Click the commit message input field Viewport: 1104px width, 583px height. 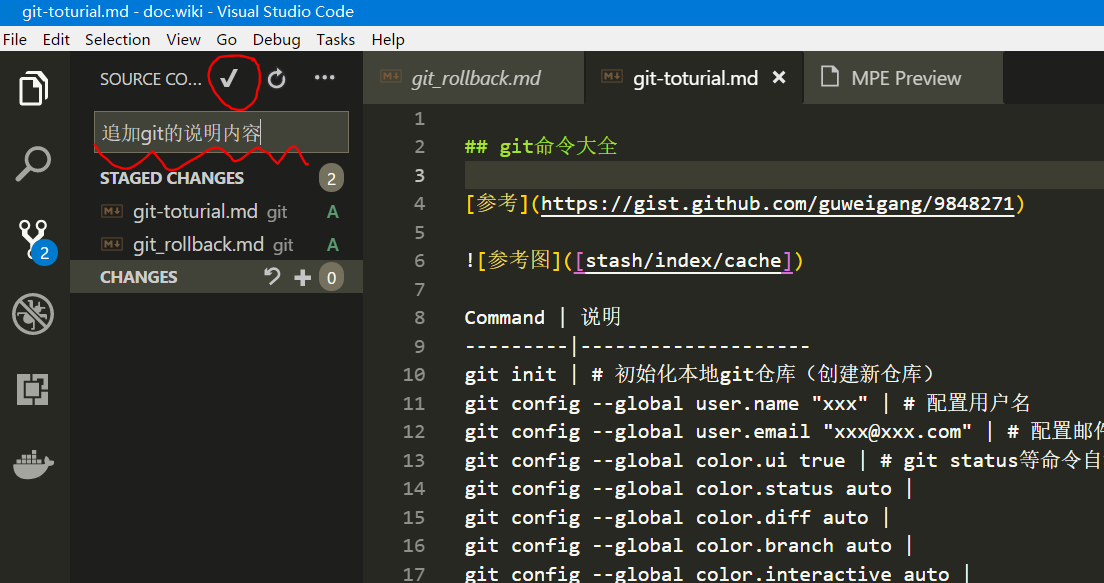220,131
